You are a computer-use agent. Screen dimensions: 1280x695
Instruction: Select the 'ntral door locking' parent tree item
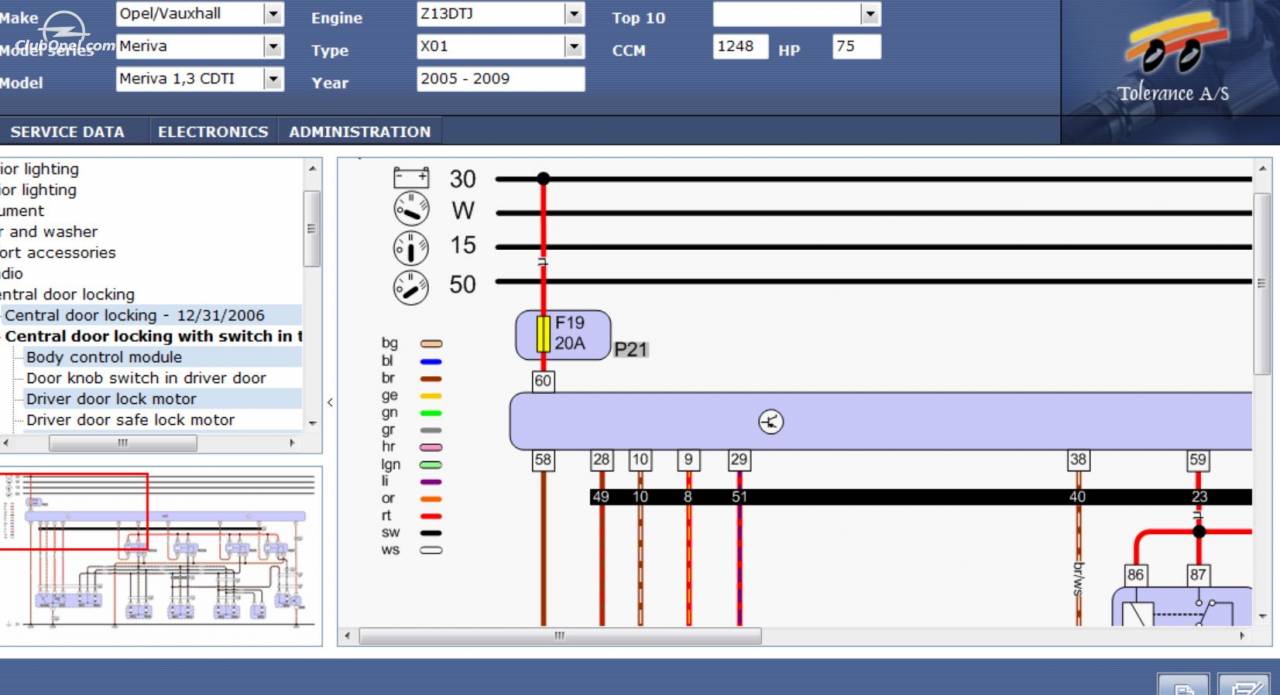(67, 294)
